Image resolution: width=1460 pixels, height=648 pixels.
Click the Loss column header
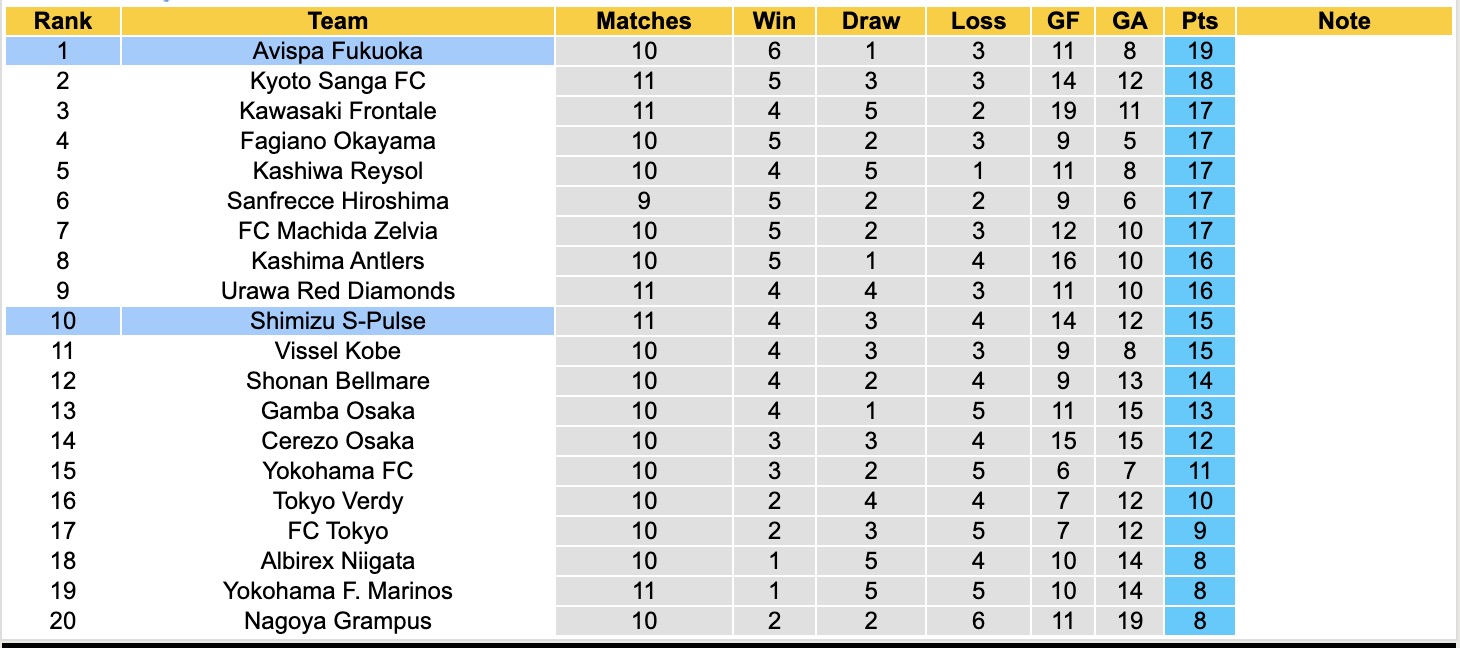pyautogui.click(x=978, y=21)
